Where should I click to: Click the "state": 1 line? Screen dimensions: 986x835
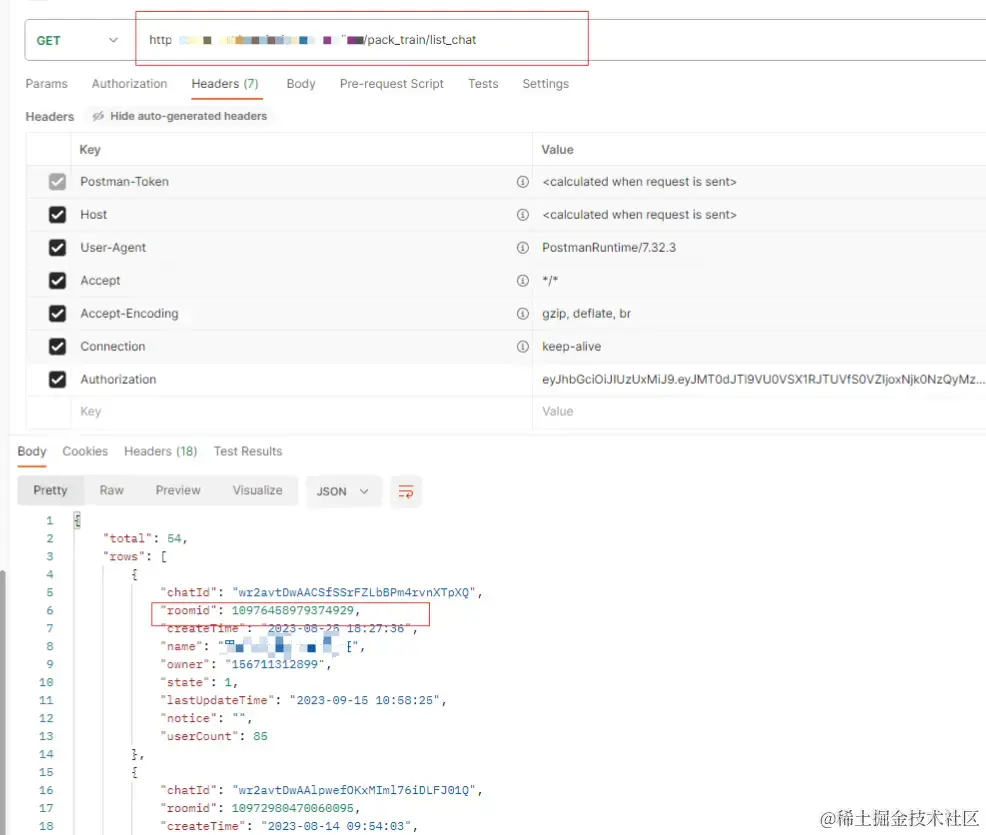(x=199, y=682)
